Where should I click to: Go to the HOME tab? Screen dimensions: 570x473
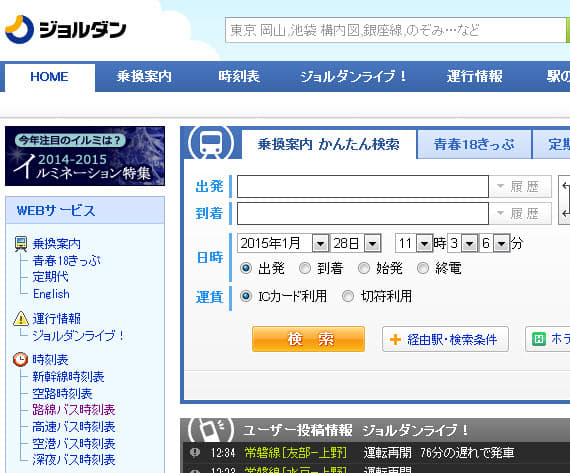point(49,77)
